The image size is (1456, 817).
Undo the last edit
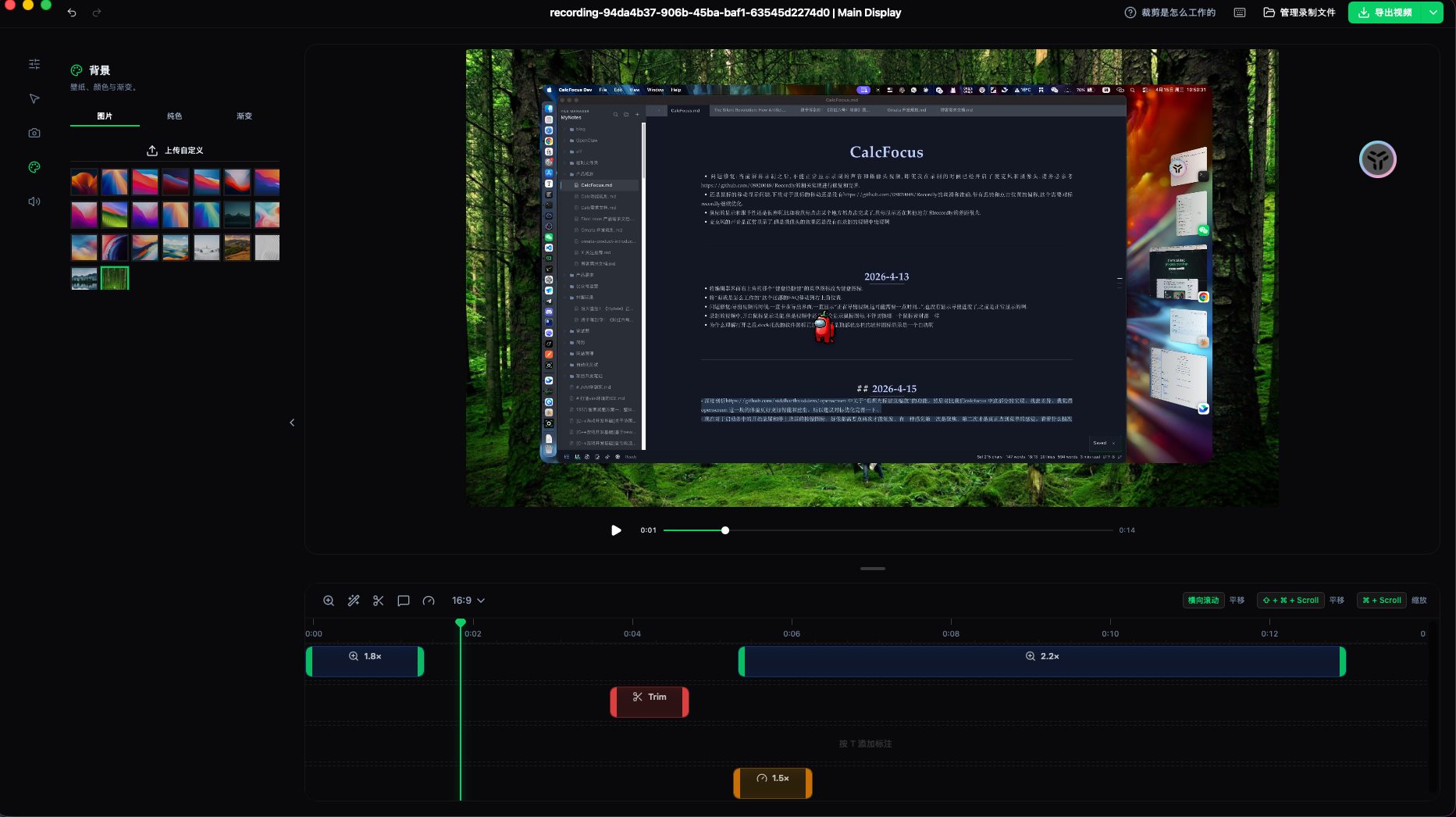[72, 12]
